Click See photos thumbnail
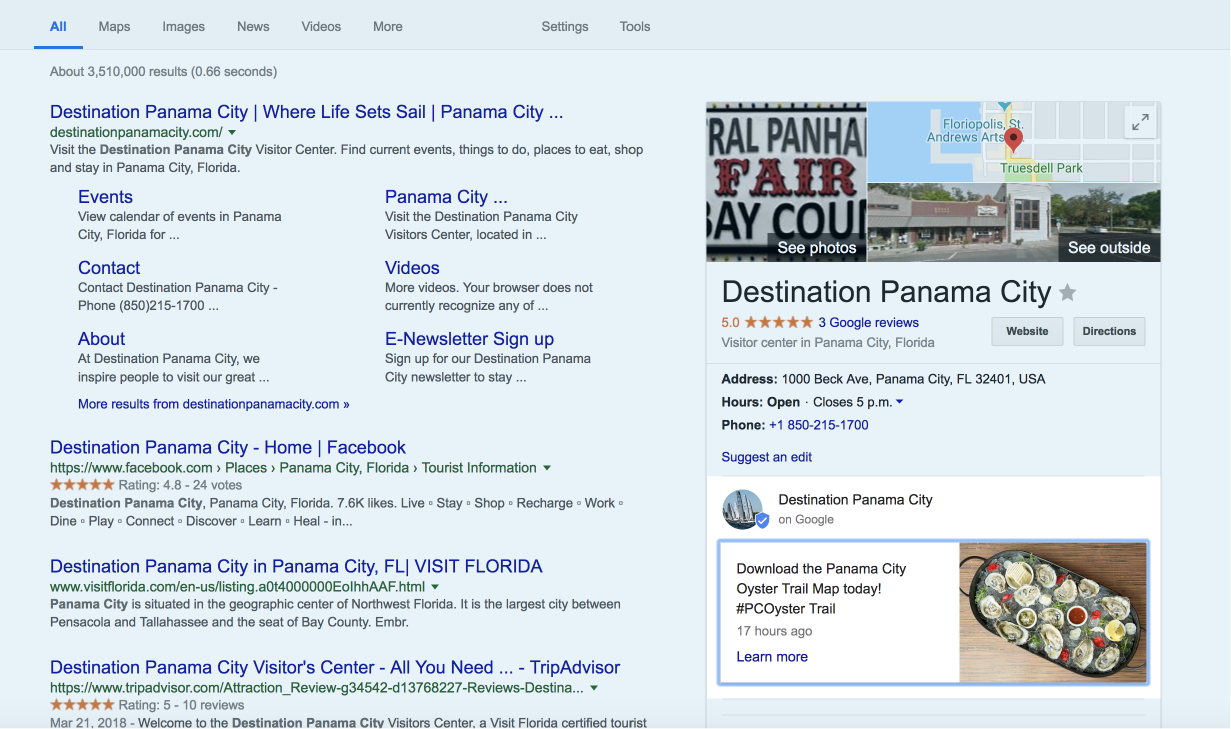 pyautogui.click(x=786, y=181)
